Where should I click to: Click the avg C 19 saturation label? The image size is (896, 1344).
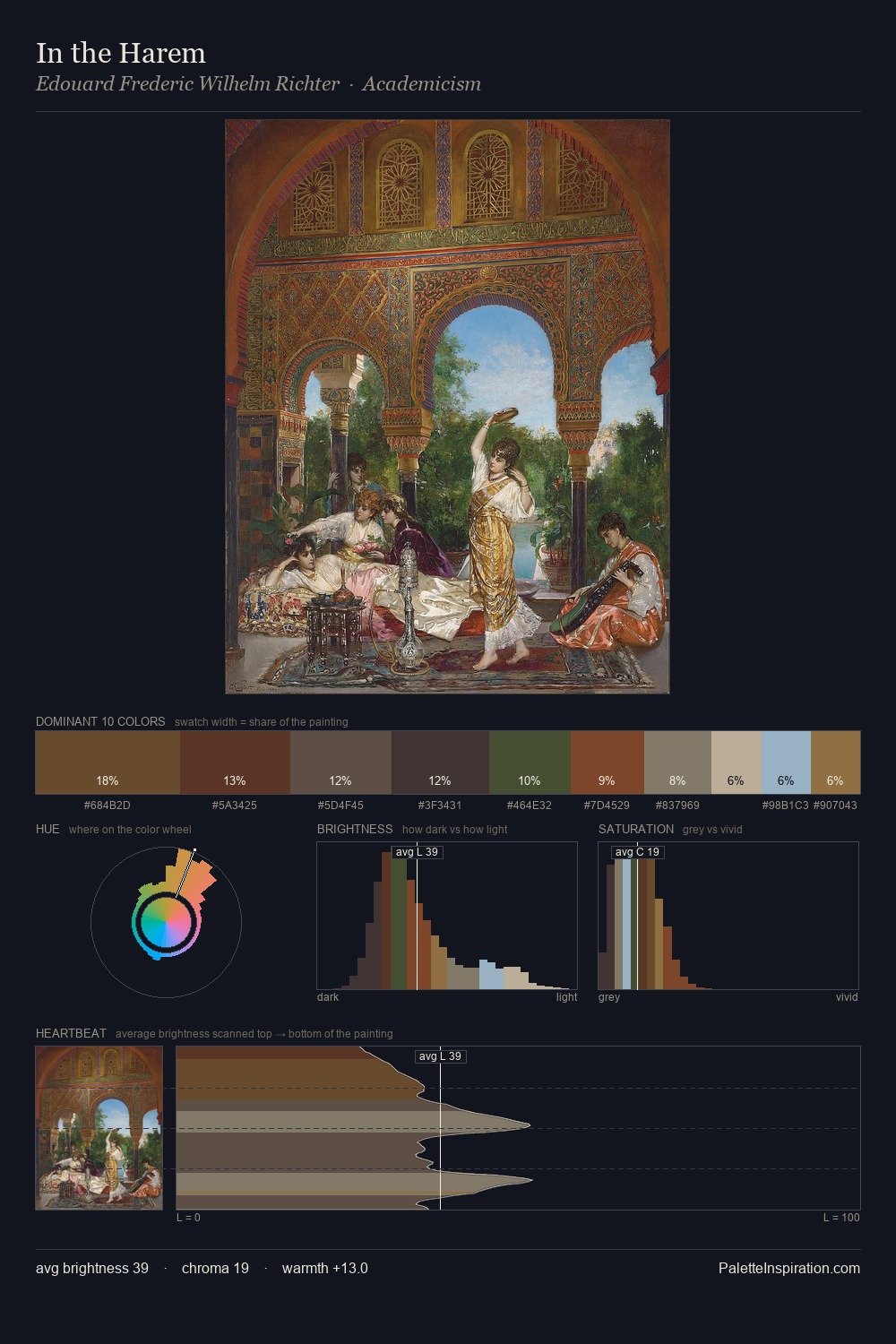point(637,852)
